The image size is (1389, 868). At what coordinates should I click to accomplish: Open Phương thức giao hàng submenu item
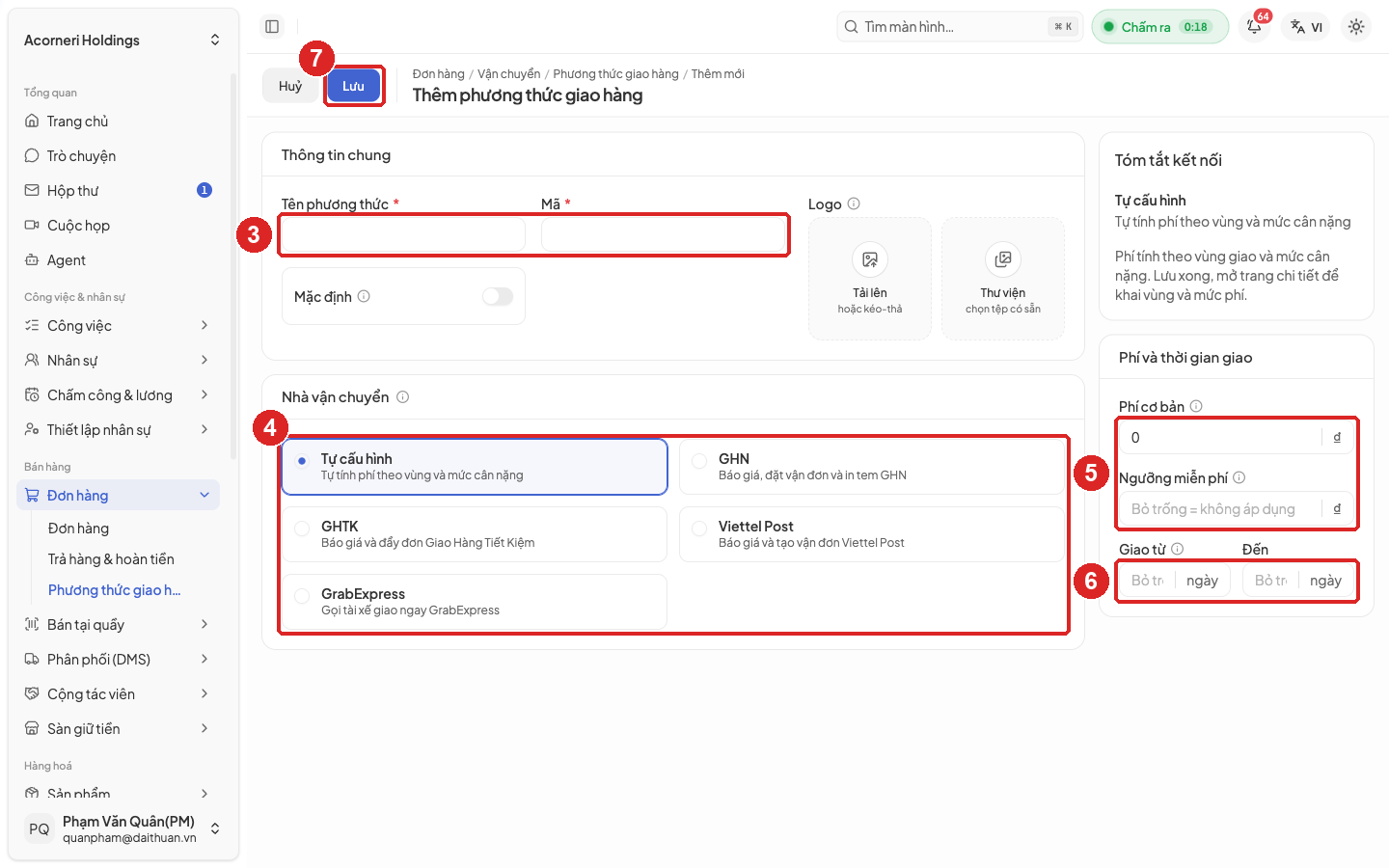click(x=115, y=590)
